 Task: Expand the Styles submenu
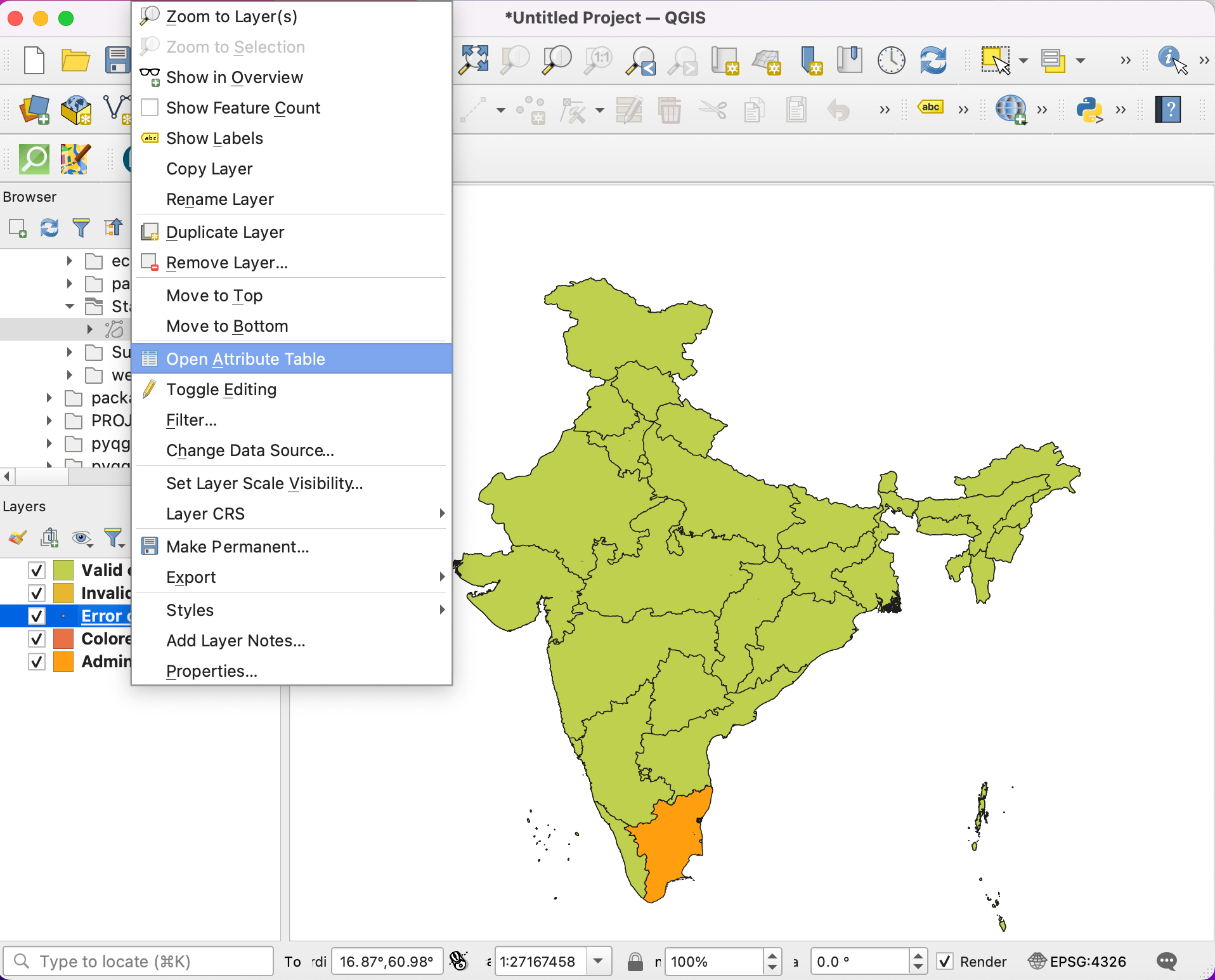tap(189, 610)
